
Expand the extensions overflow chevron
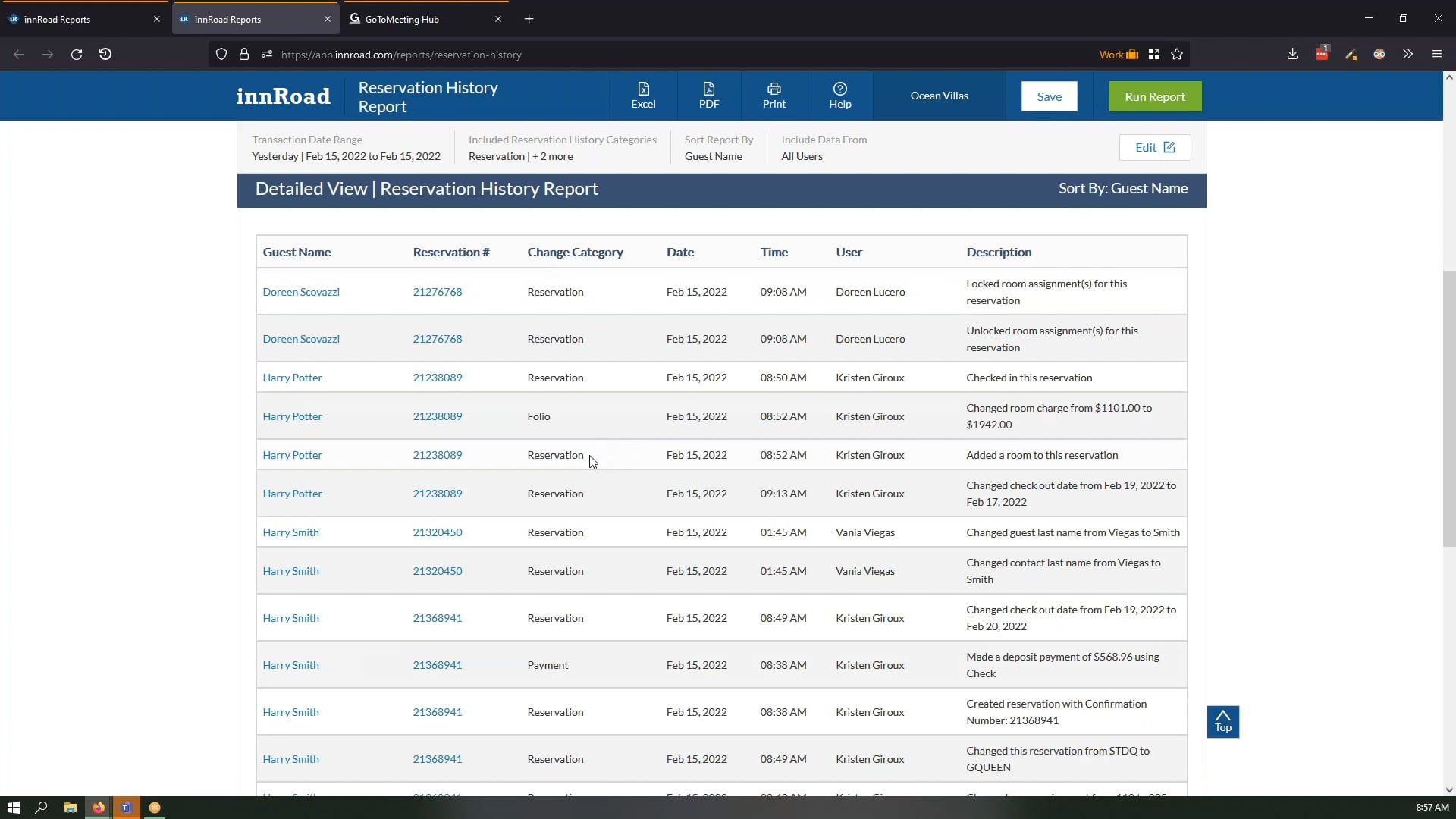[x=1407, y=54]
